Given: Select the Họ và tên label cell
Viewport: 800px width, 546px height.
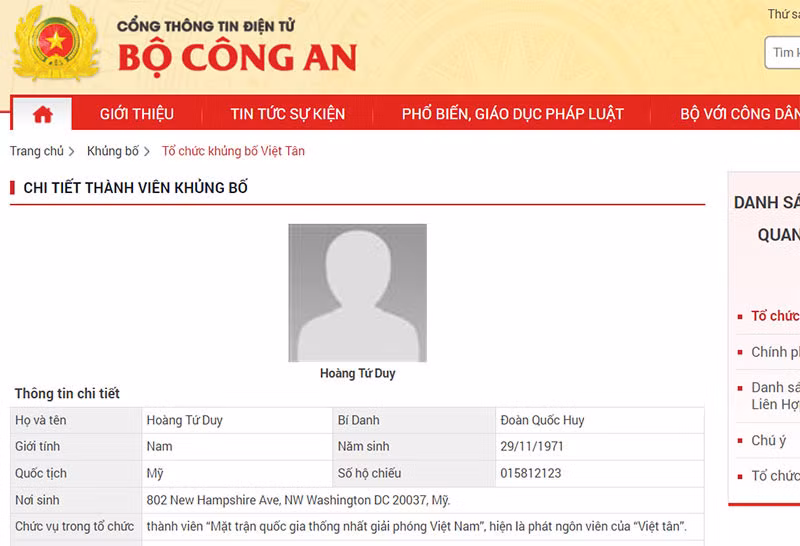Looking at the screenshot, I should coord(76,420).
